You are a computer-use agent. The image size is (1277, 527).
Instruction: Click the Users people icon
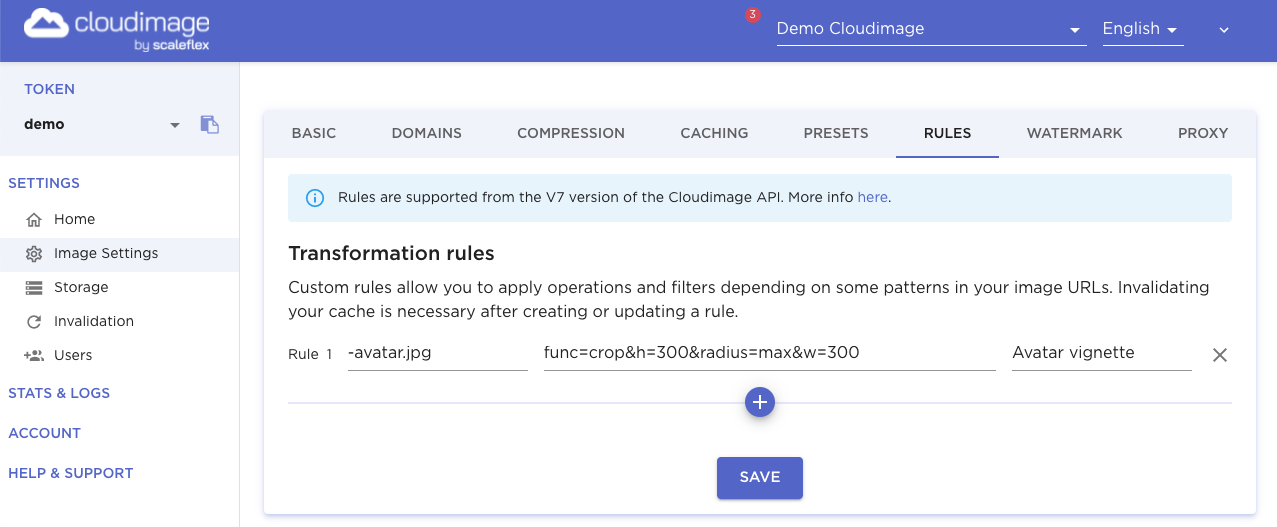(x=34, y=355)
